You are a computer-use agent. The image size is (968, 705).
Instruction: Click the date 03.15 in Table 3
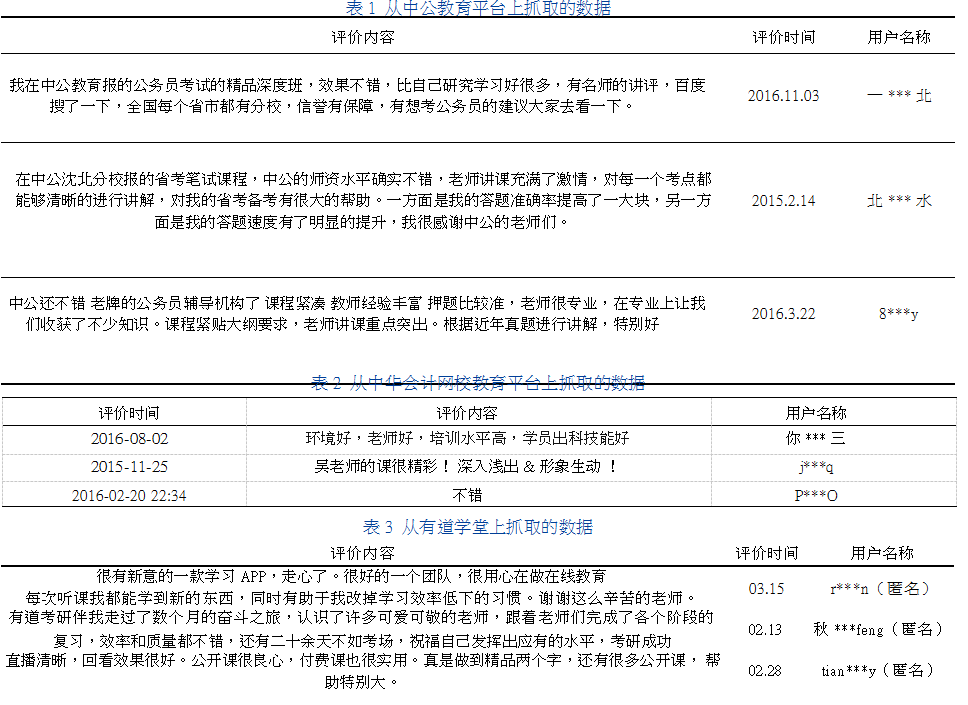click(x=766, y=589)
